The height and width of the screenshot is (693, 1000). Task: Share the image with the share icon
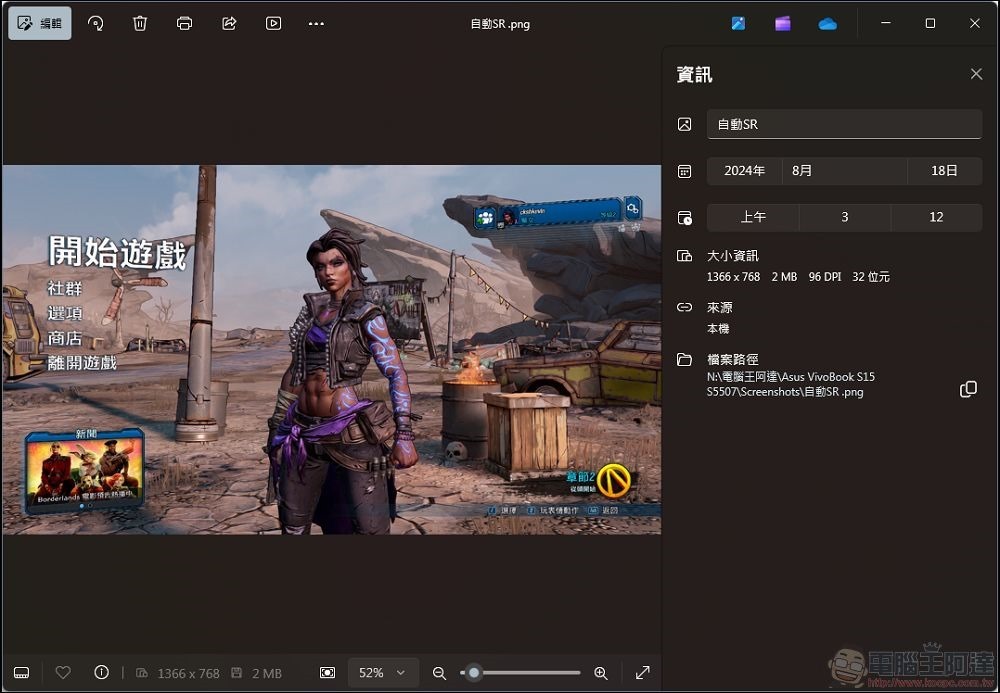click(229, 24)
